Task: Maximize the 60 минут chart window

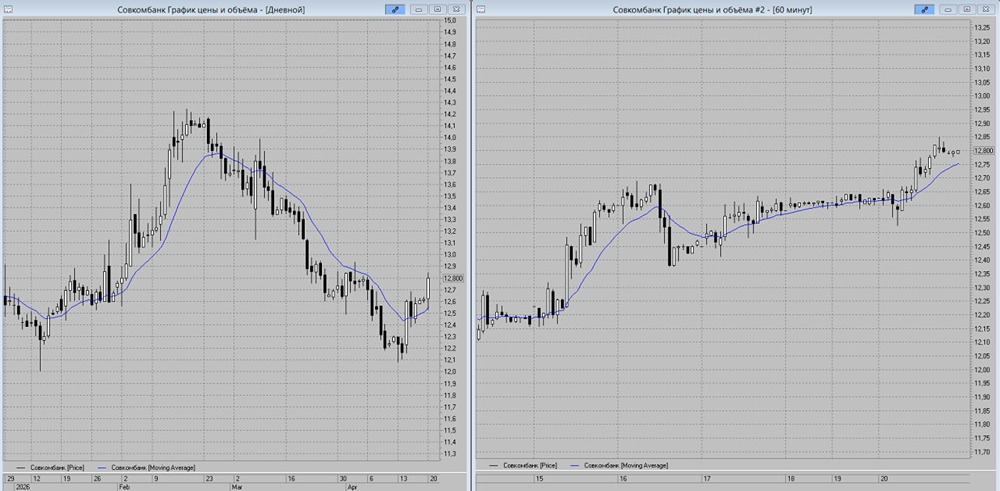Action: pos(967,10)
